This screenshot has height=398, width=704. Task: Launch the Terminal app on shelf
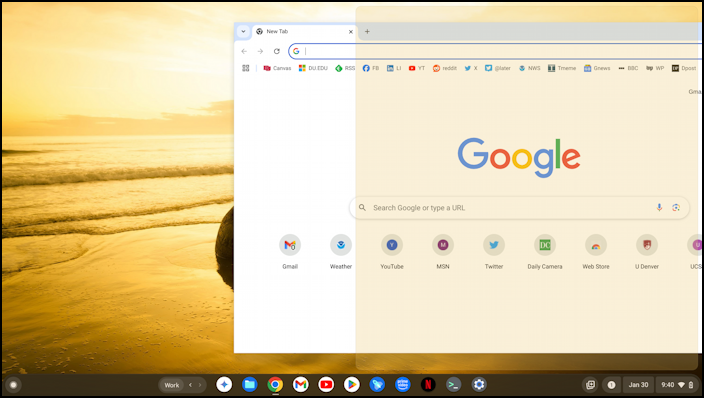453,385
